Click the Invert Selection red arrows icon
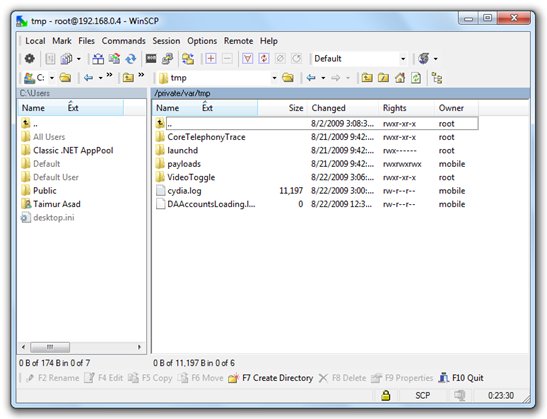This screenshot has height=419, width=547. click(x=264, y=59)
